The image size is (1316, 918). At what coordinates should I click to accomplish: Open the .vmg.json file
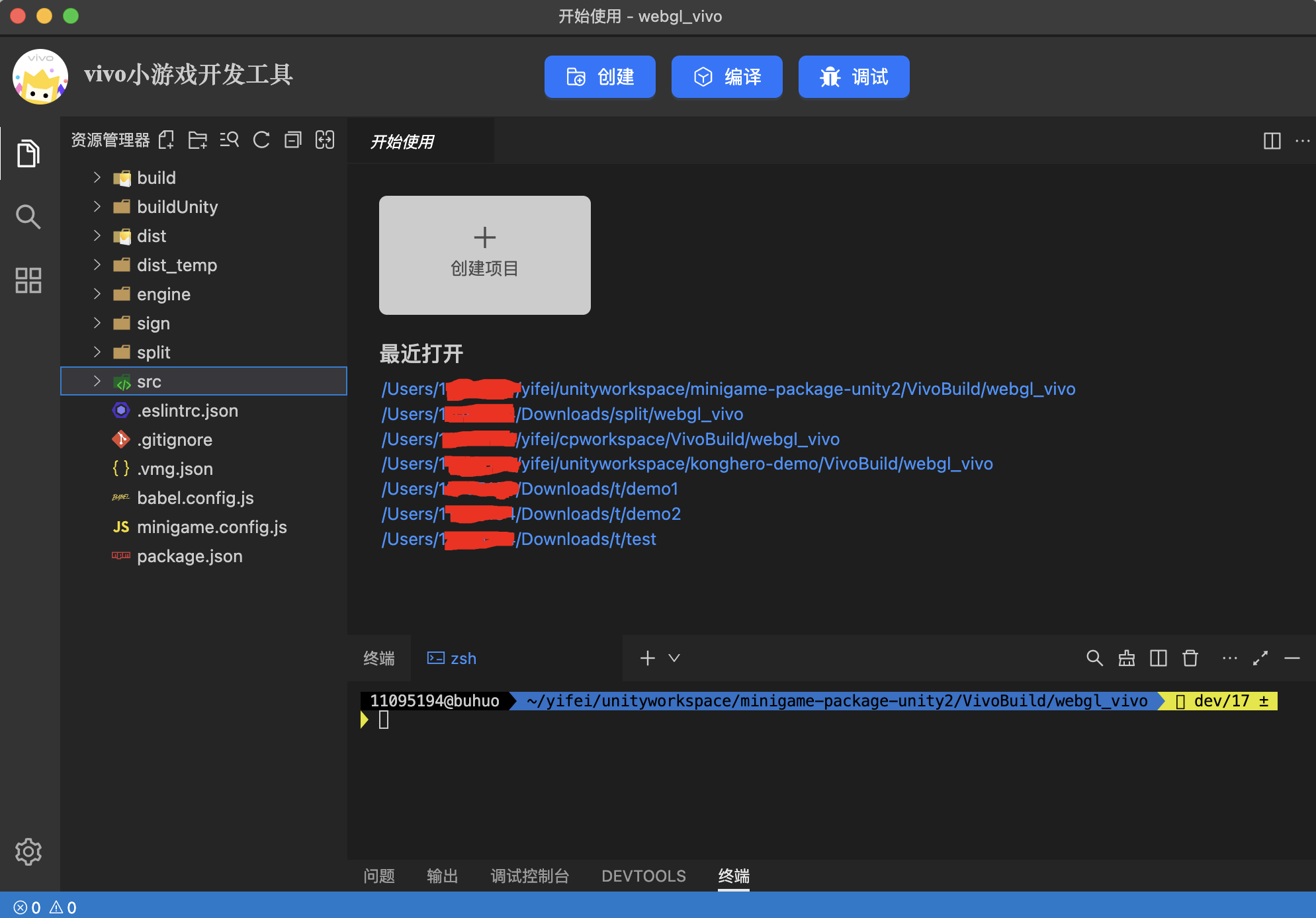pyautogui.click(x=204, y=468)
